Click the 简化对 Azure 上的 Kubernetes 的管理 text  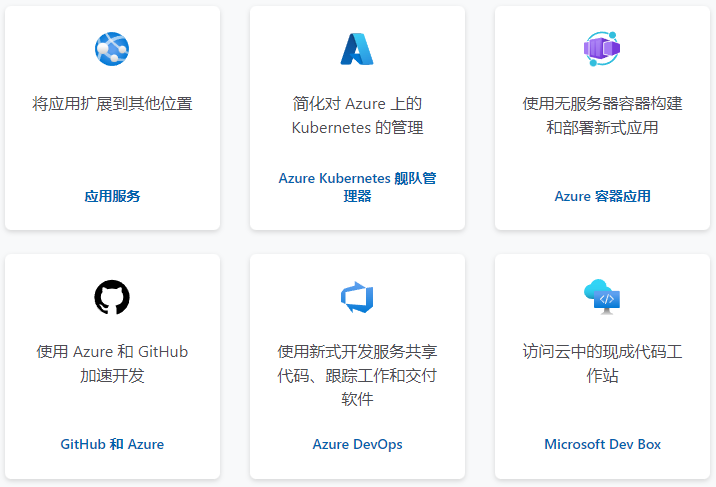(357, 115)
